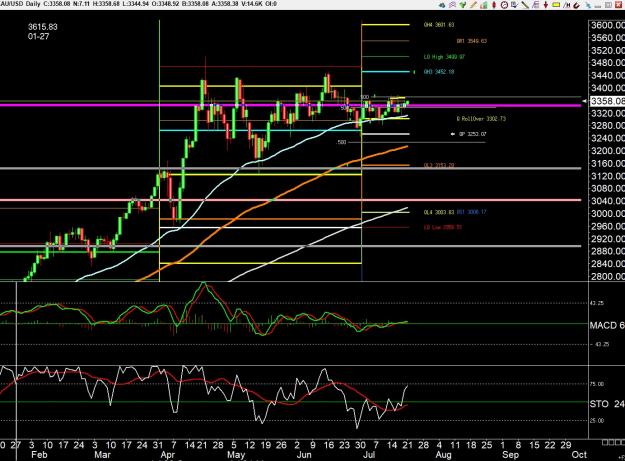The image size is (625, 461).
Task: Click the 3615.83 value in the corner
Action: [43, 27]
